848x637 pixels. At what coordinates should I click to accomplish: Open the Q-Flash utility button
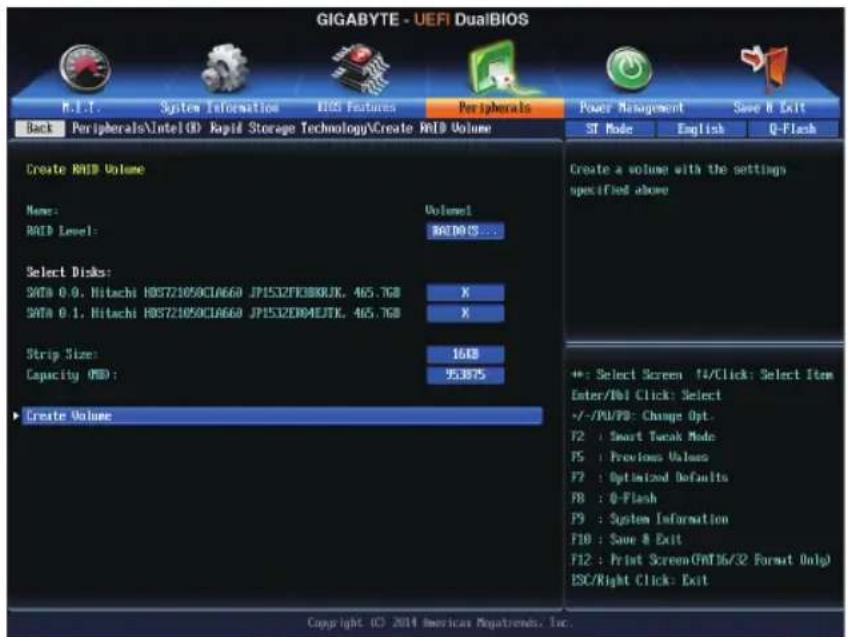(x=793, y=129)
